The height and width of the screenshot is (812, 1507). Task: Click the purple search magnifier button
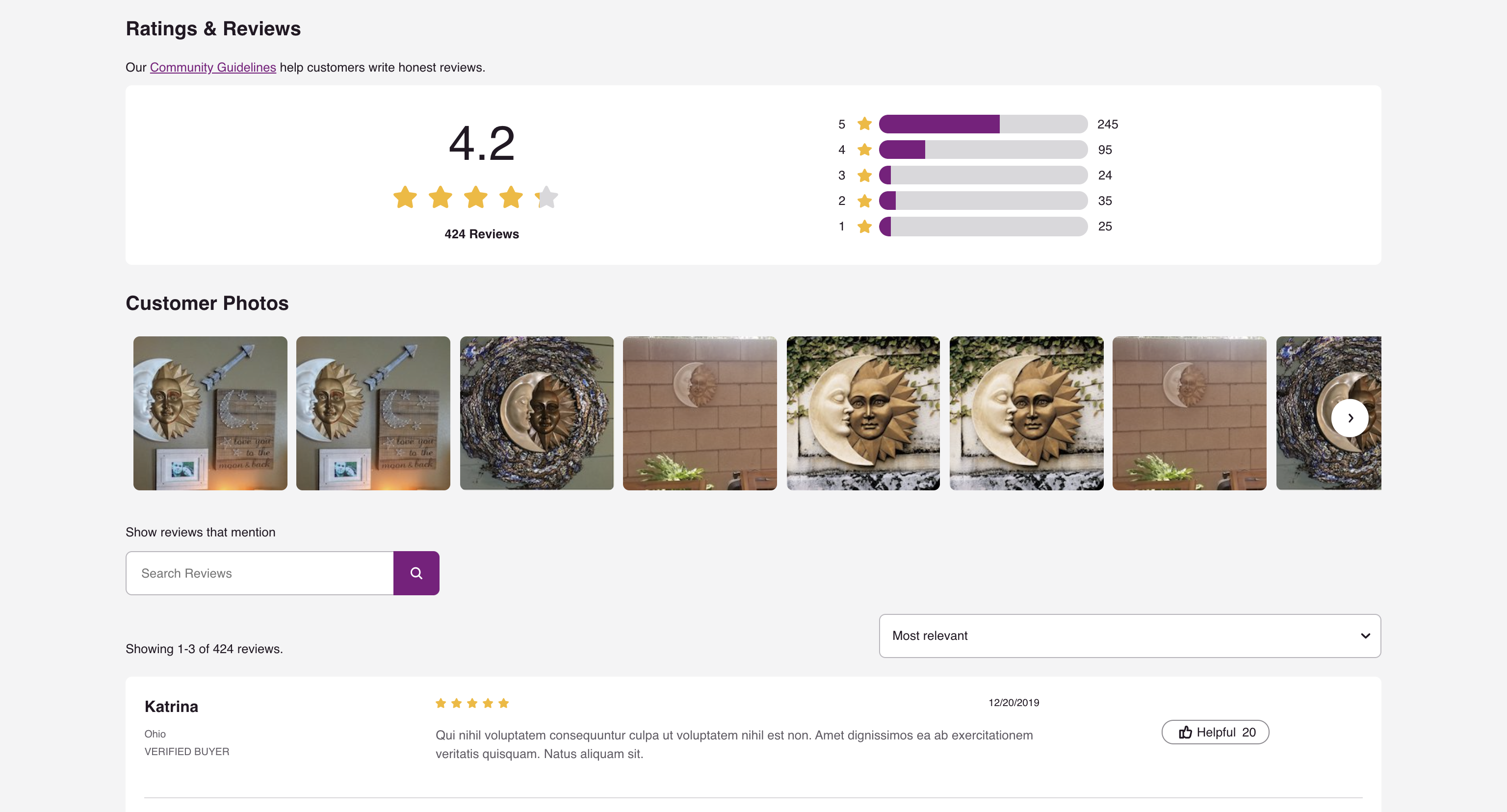tap(416, 573)
